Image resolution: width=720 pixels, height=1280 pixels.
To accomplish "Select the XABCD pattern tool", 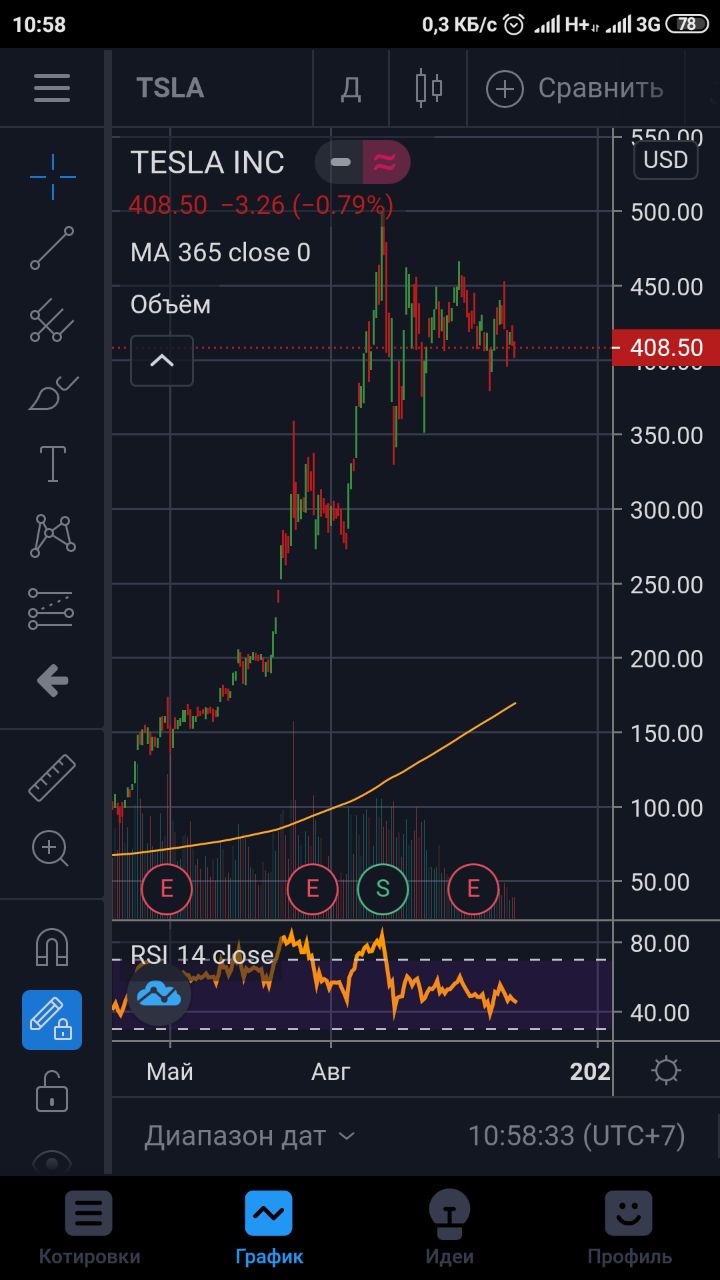I will [x=52, y=536].
